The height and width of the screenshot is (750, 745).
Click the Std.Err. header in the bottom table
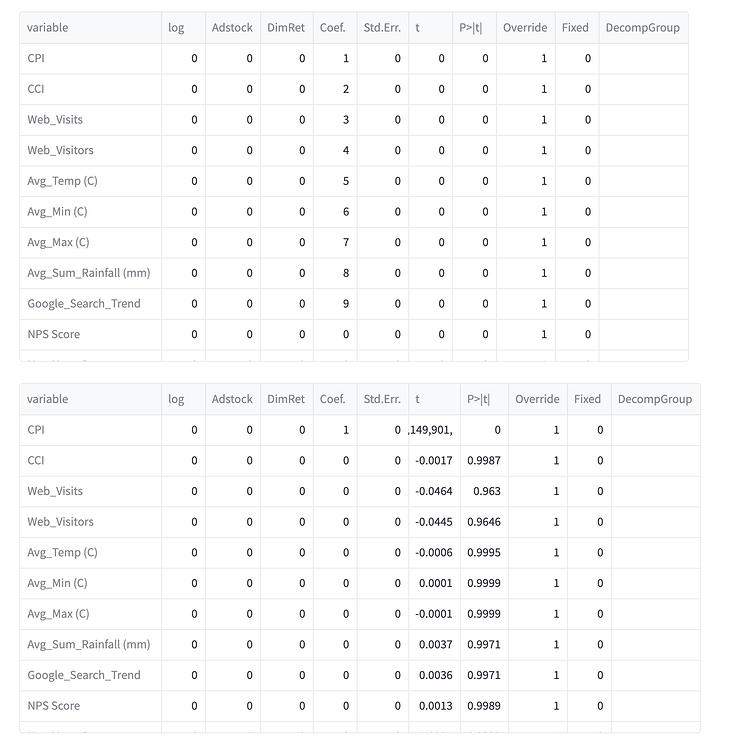coord(383,399)
